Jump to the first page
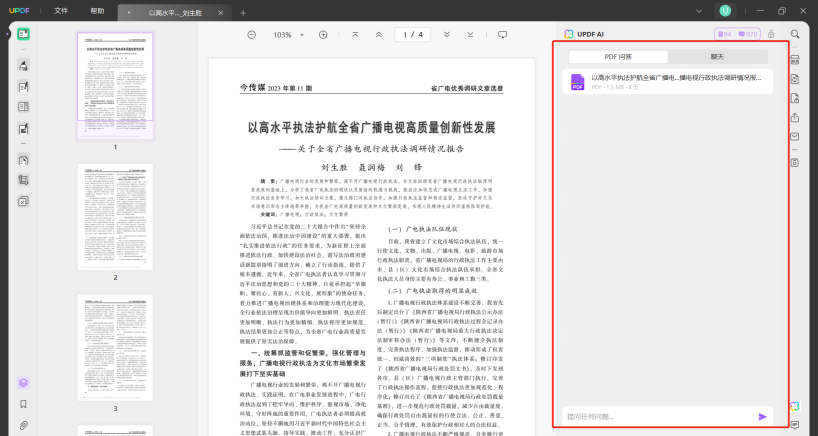The image size is (818, 436). 355,35
